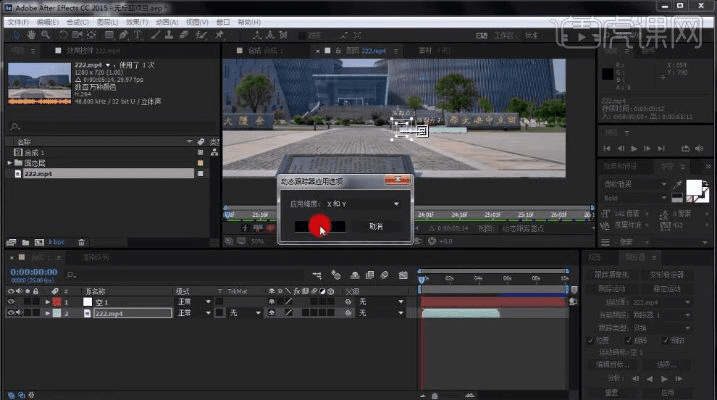Click the 取消 cancel button in dialog

[x=375, y=226]
